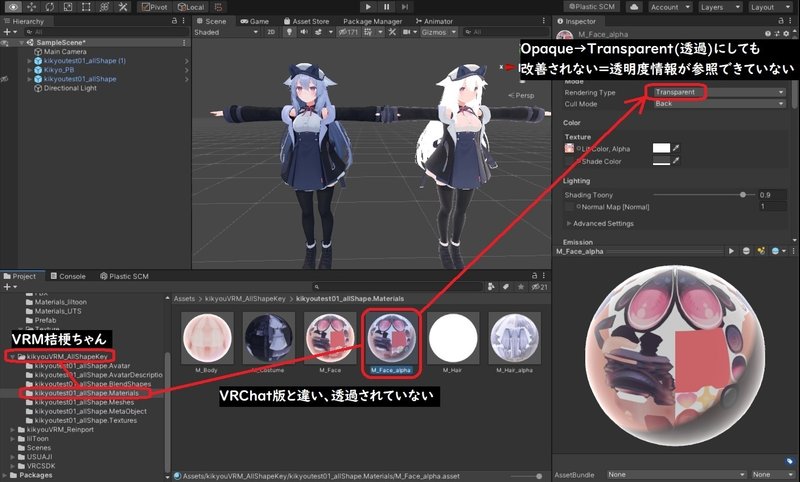Open kikyouVRM_Reinport folder
The height and width of the screenshot is (482, 800).
[x=60, y=429]
